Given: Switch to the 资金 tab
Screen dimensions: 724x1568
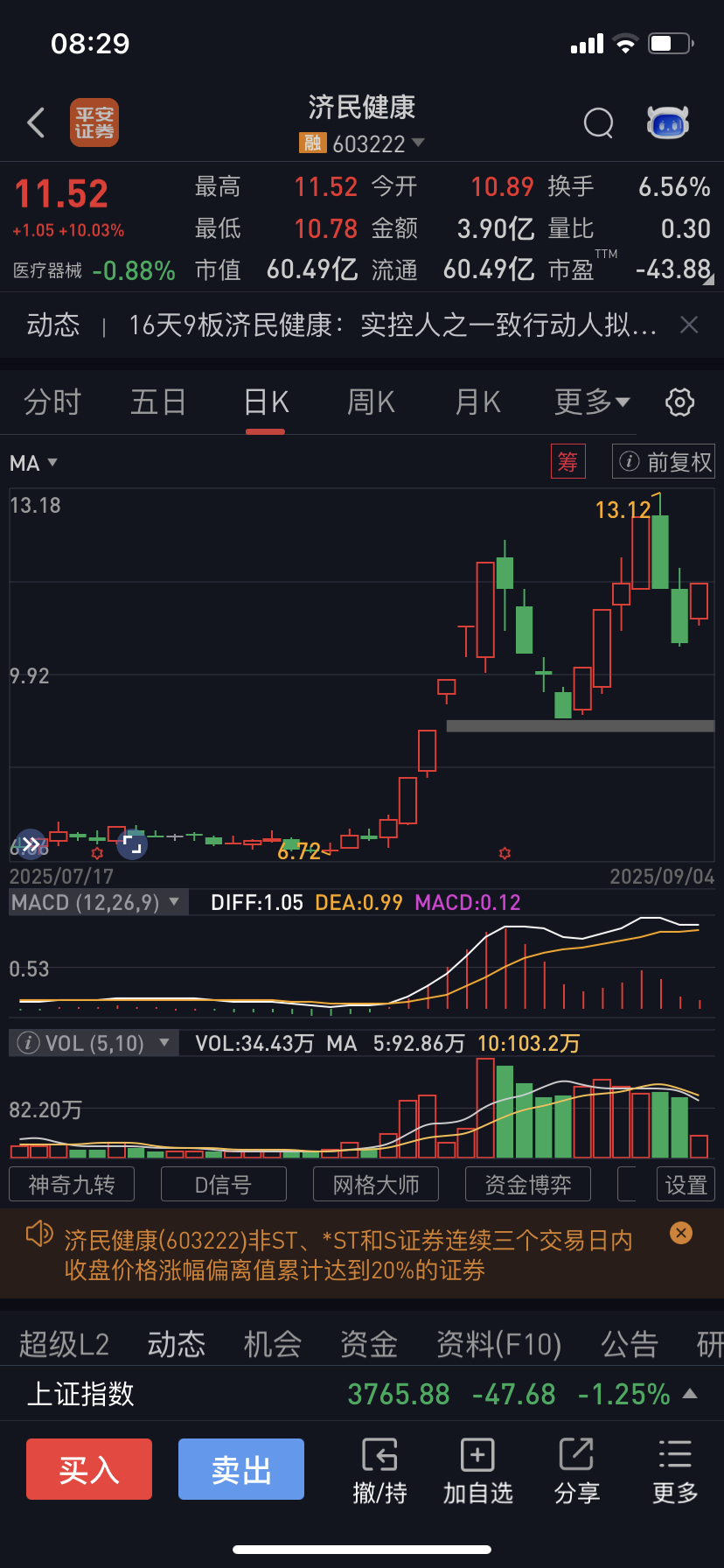Looking at the screenshot, I should 369,1344.
